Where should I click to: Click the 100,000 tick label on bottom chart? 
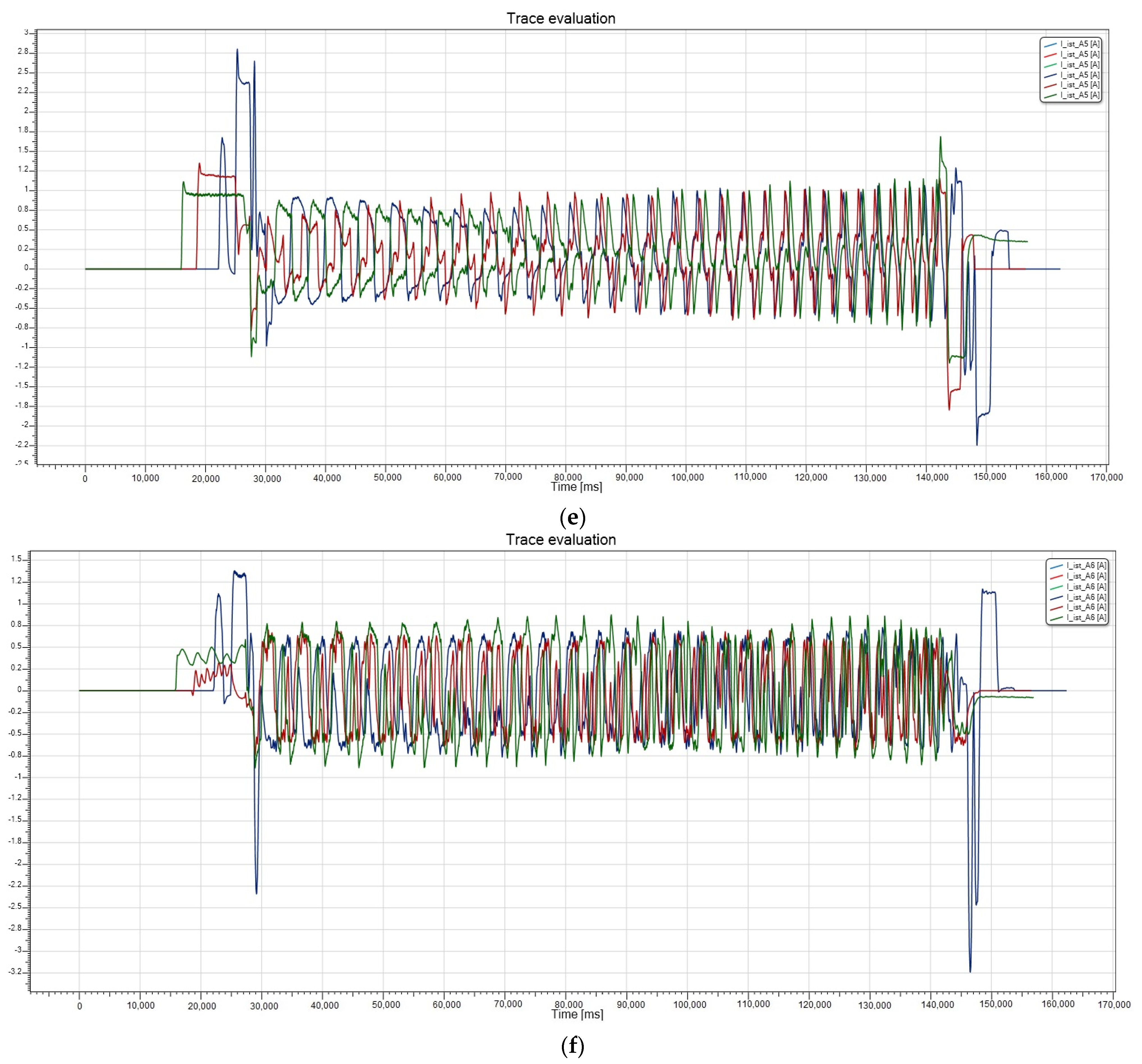[689, 1005]
